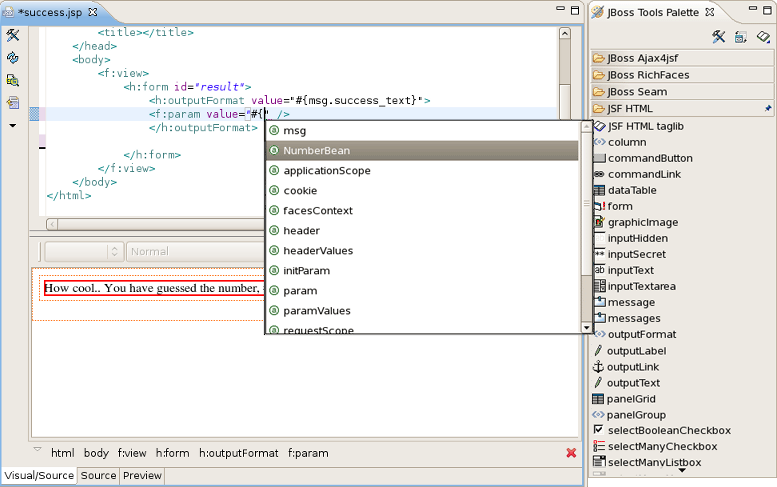Insert inputTextarea tag from palette
This screenshot has height=487, width=777.
coord(635,286)
